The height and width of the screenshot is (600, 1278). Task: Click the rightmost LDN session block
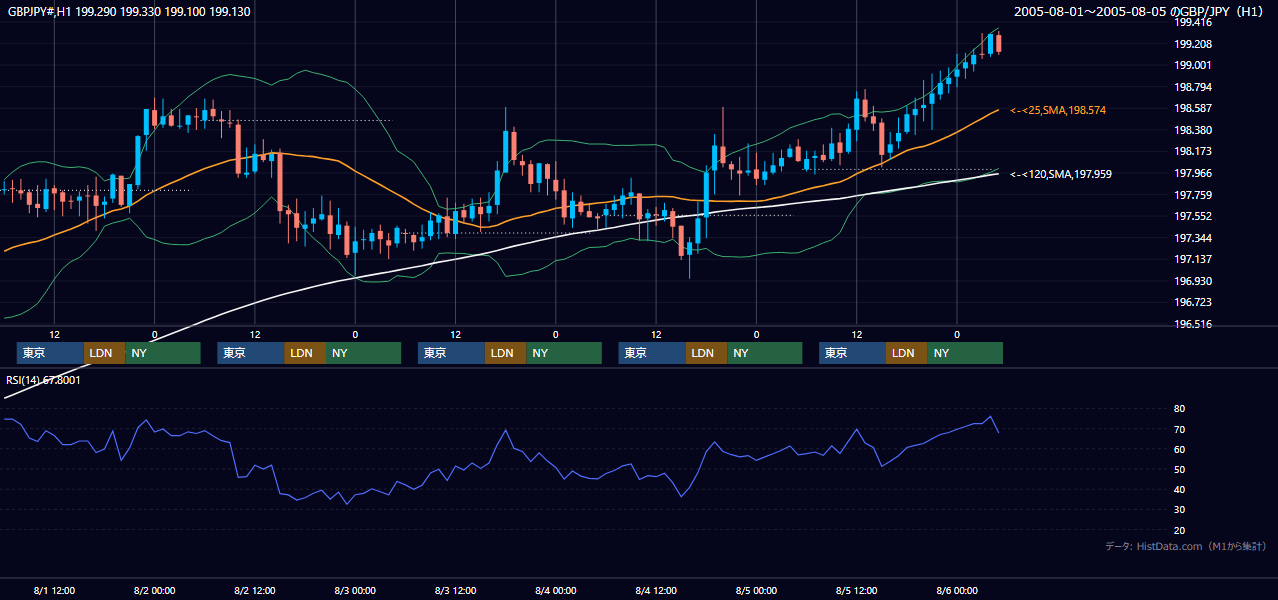[x=906, y=353]
